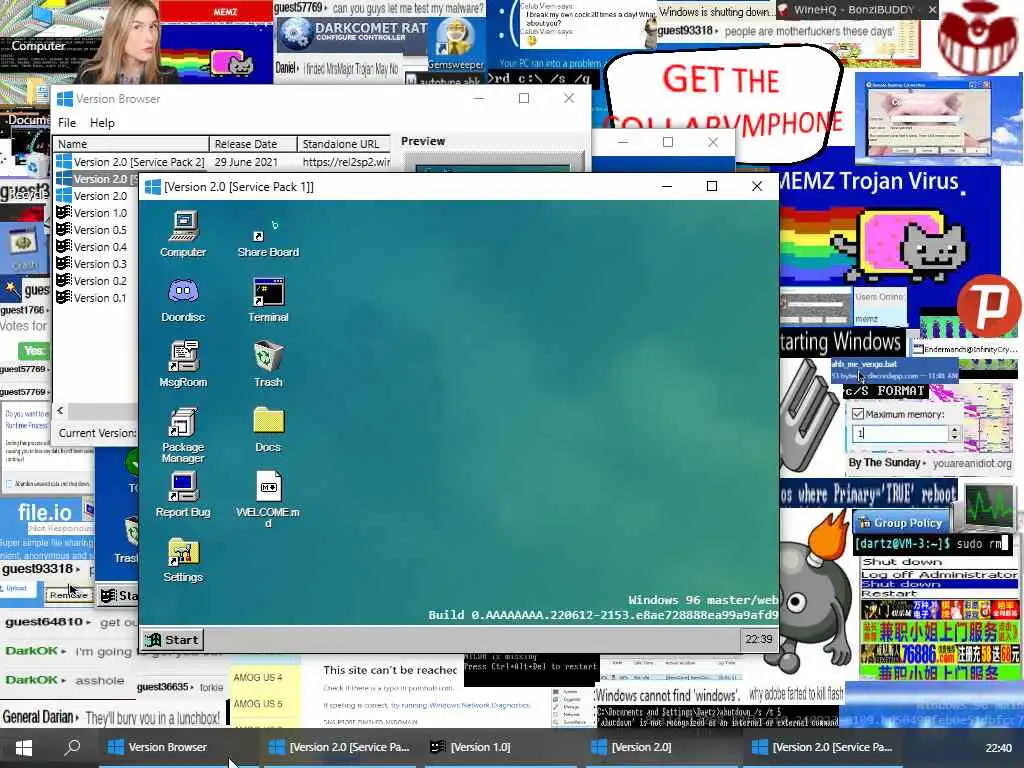This screenshot has height=768, width=1024.
Task: Toggle the Maximum memory checkbox
Action: click(x=858, y=414)
